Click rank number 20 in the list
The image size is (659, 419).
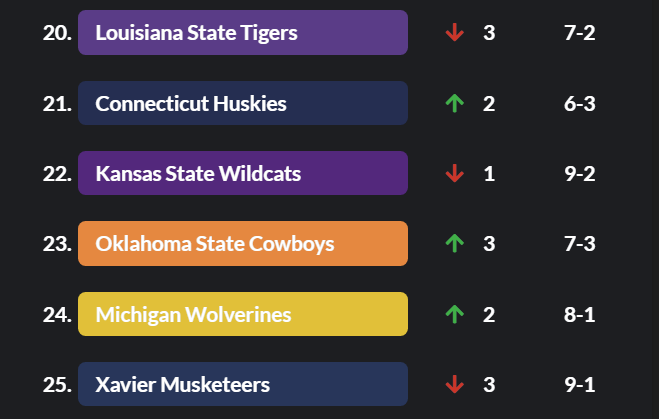pos(57,33)
